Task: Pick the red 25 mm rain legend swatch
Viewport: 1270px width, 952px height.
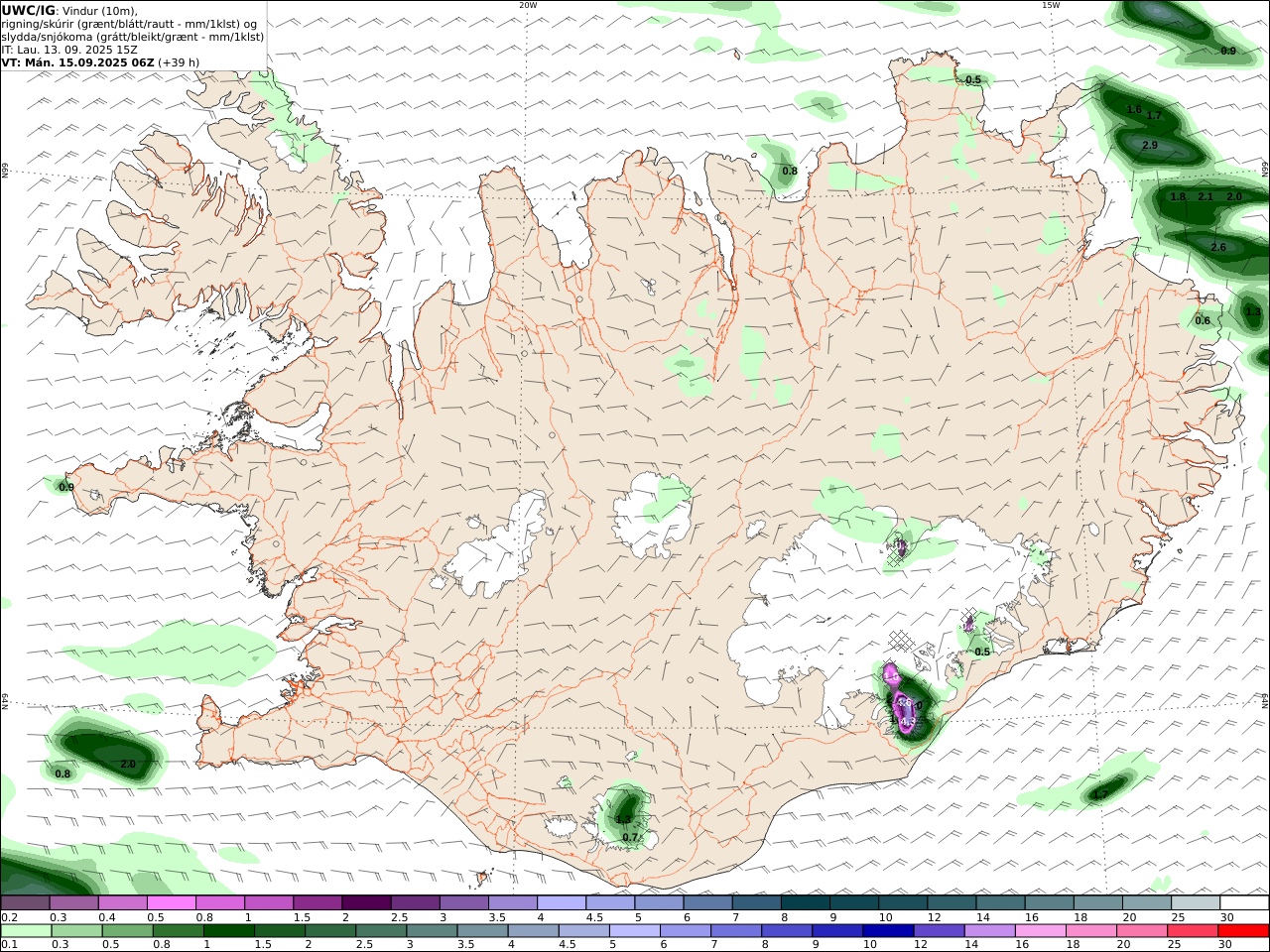Action: [1193, 931]
